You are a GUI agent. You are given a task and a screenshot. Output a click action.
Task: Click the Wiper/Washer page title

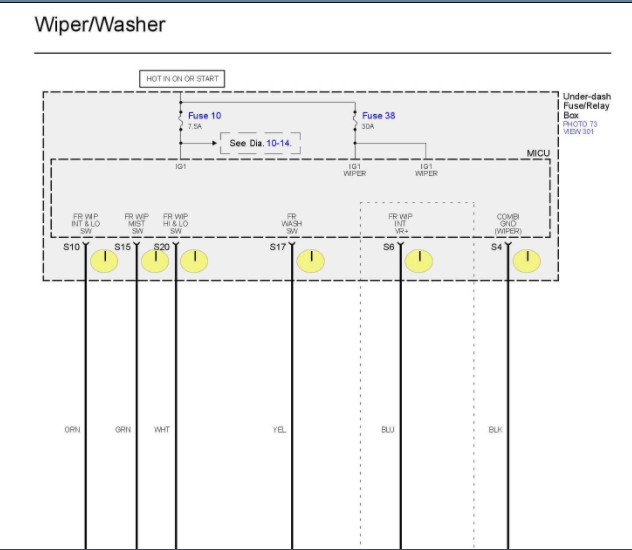click(100, 25)
